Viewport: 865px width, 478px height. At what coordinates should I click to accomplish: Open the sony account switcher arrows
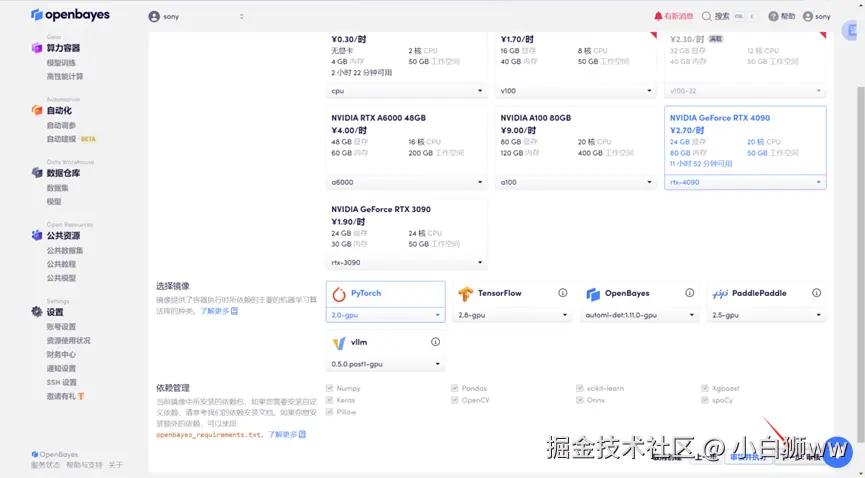(x=242, y=17)
